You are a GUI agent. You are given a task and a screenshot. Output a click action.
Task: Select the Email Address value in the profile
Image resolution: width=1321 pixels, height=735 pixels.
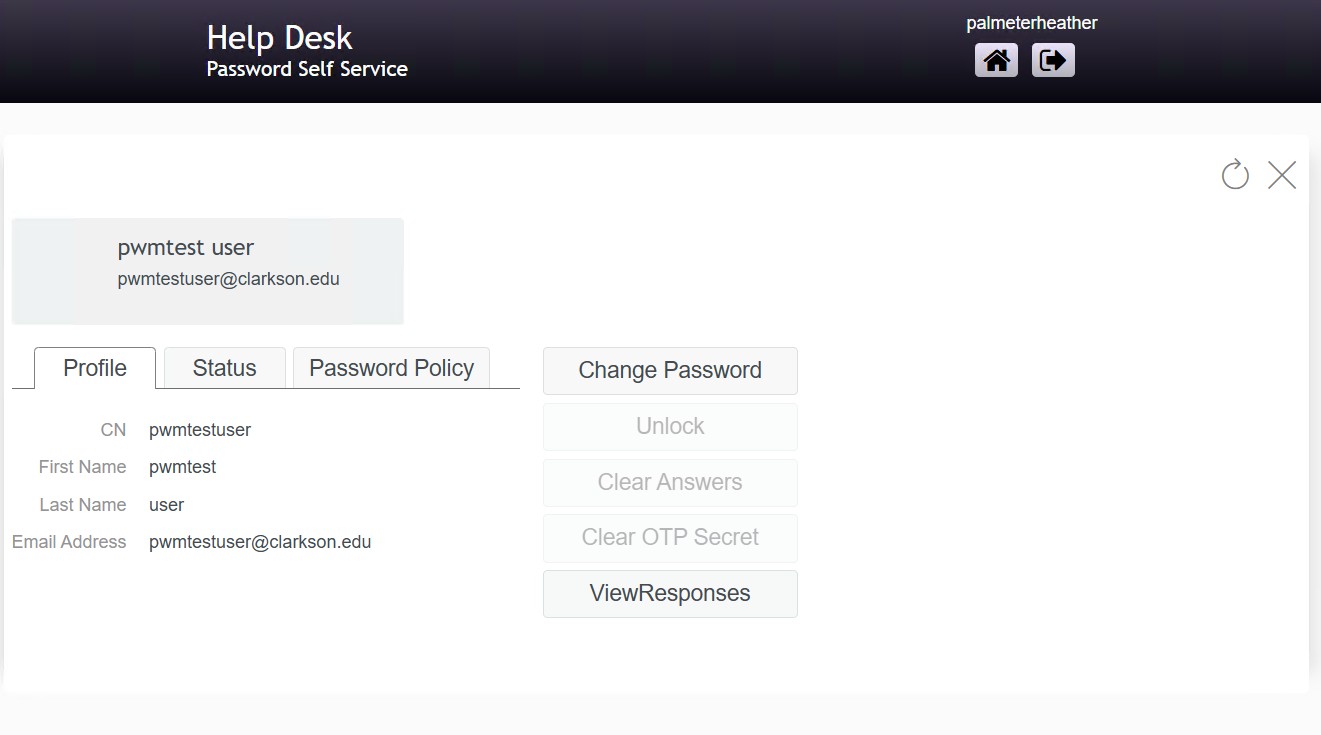(260, 542)
